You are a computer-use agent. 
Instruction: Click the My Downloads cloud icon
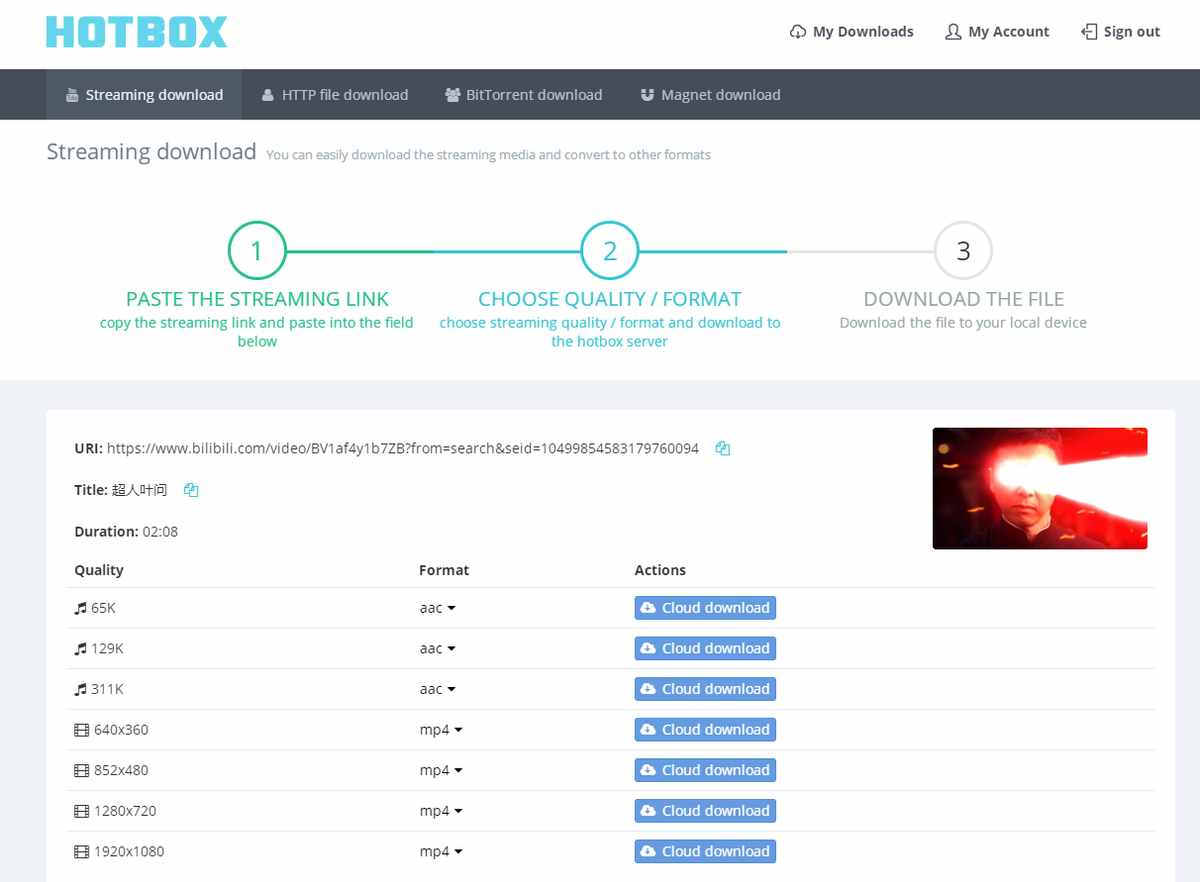tap(798, 32)
